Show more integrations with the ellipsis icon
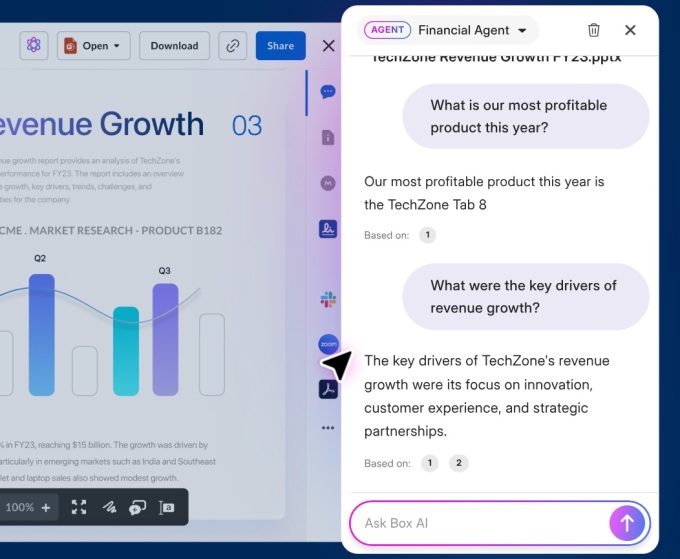This screenshot has width=680, height=559. 328,428
